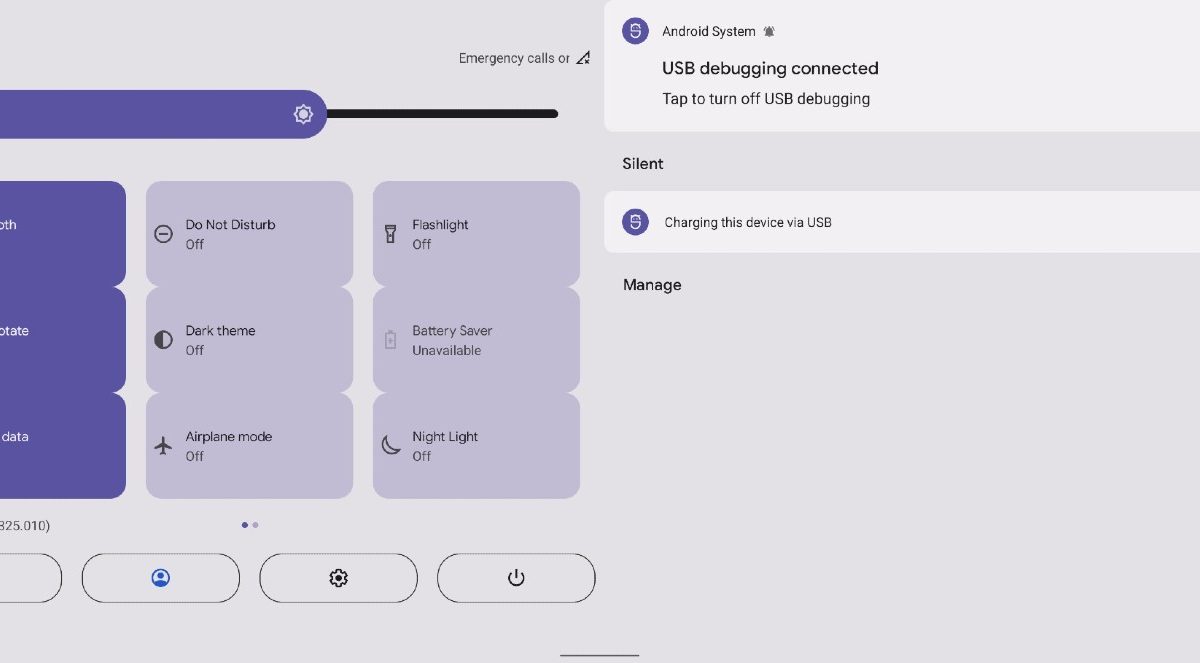Enable the Dark theme tile
The image size is (1200, 663).
(249, 340)
